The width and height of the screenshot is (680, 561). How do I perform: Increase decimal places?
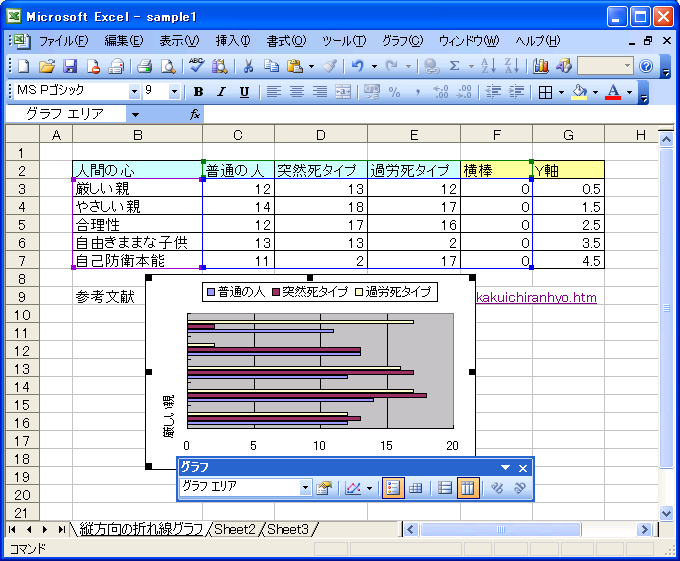(x=441, y=91)
